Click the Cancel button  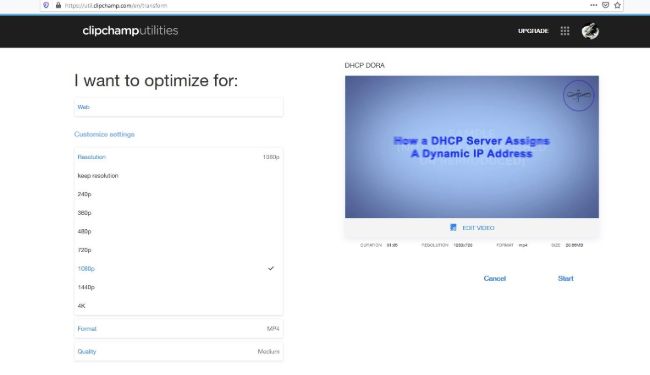pyautogui.click(x=495, y=278)
